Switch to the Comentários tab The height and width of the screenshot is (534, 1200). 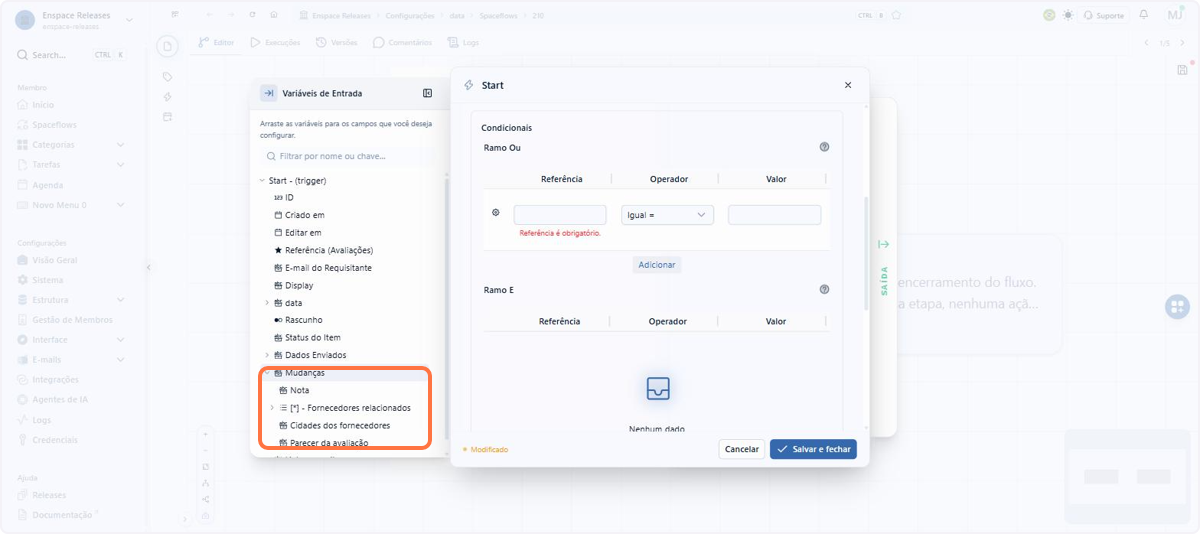click(402, 43)
